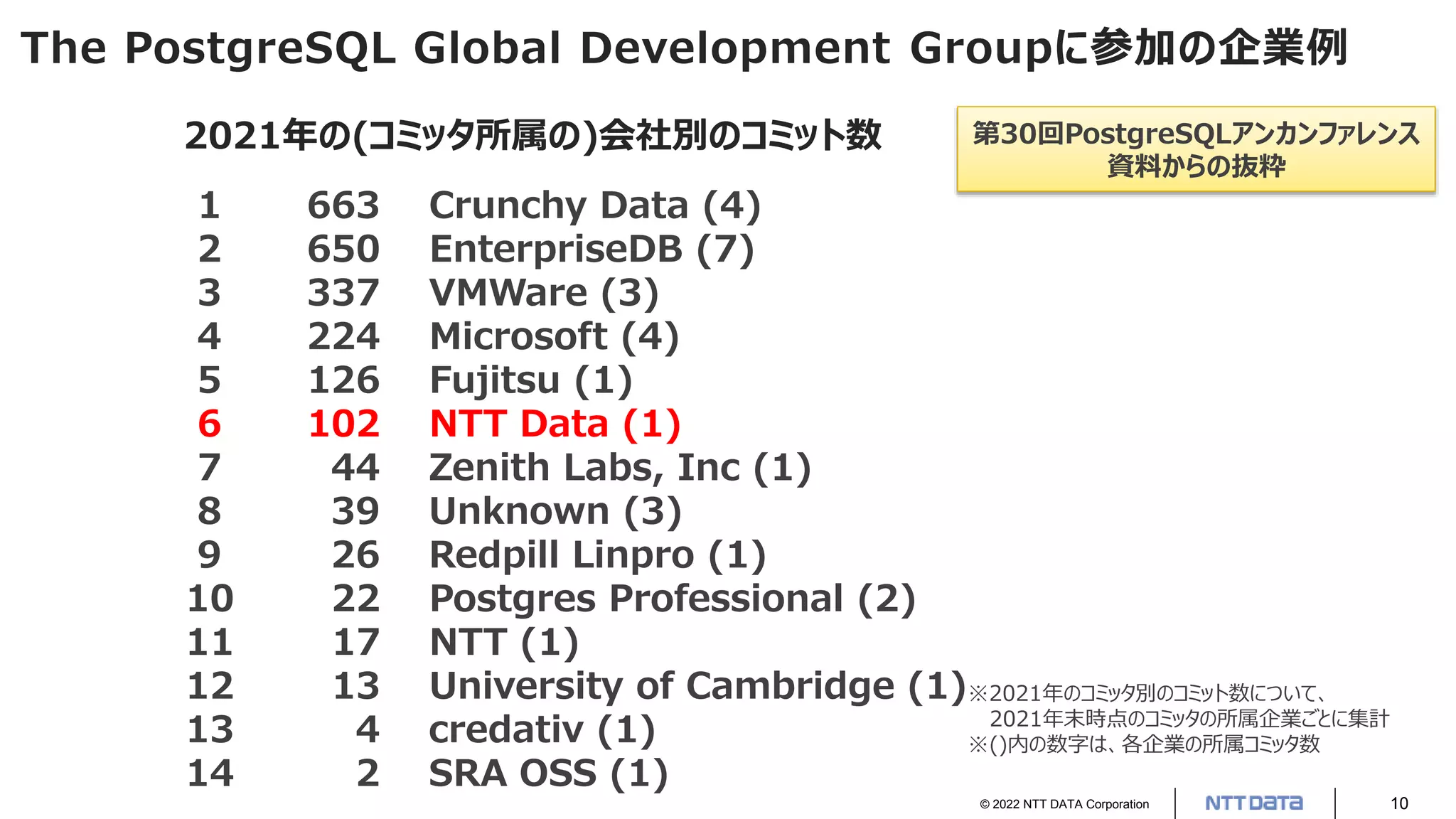Click the red rank number '6'
Image resolution: width=1456 pixels, height=819 pixels.
pos(209,424)
